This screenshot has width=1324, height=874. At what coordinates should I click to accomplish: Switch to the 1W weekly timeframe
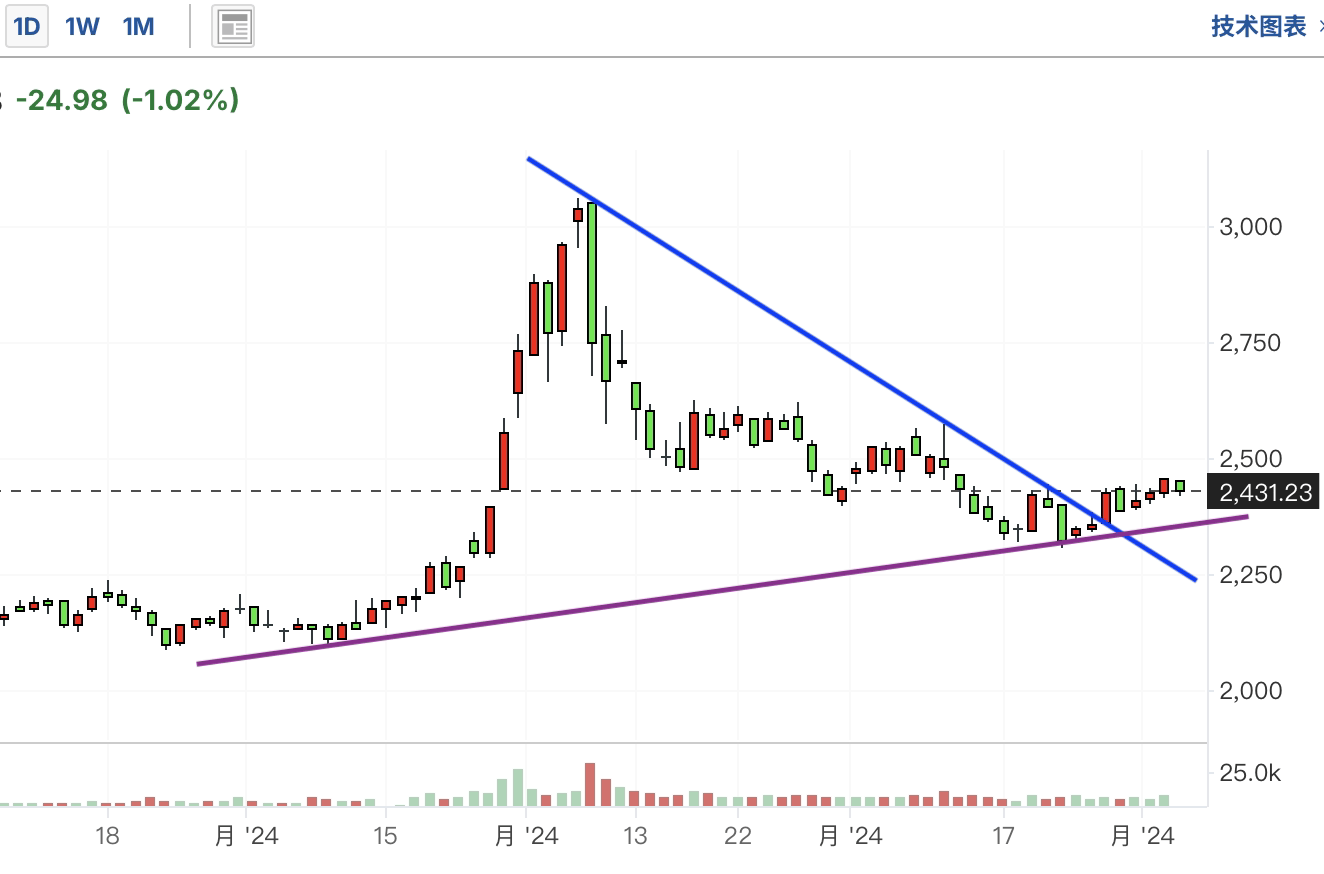click(x=82, y=27)
